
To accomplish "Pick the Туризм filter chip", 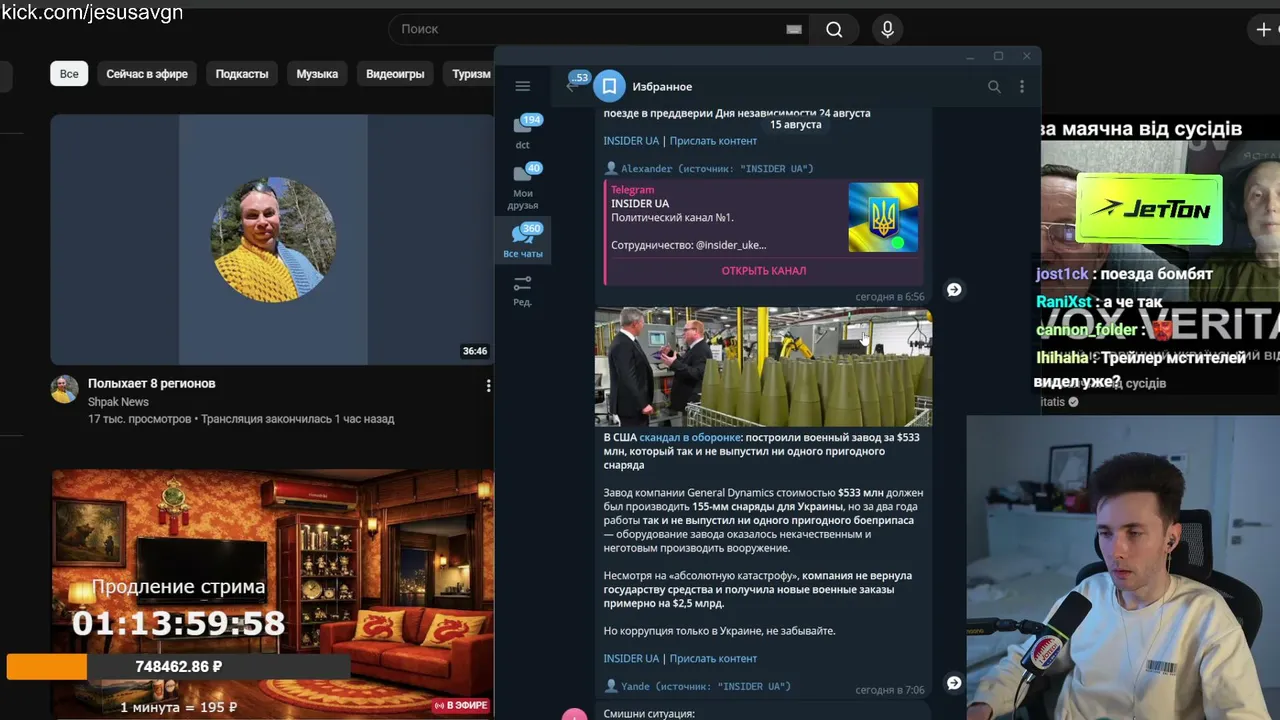I will (x=469, y=74).
